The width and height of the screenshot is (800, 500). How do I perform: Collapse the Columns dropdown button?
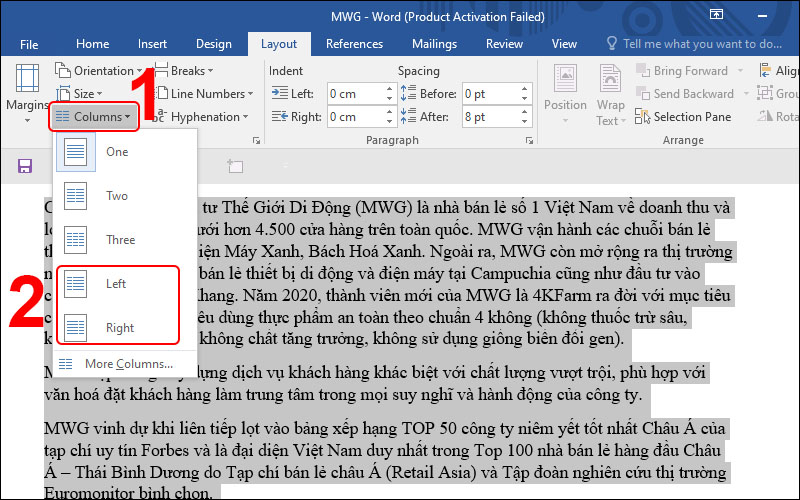click(94, 117)
